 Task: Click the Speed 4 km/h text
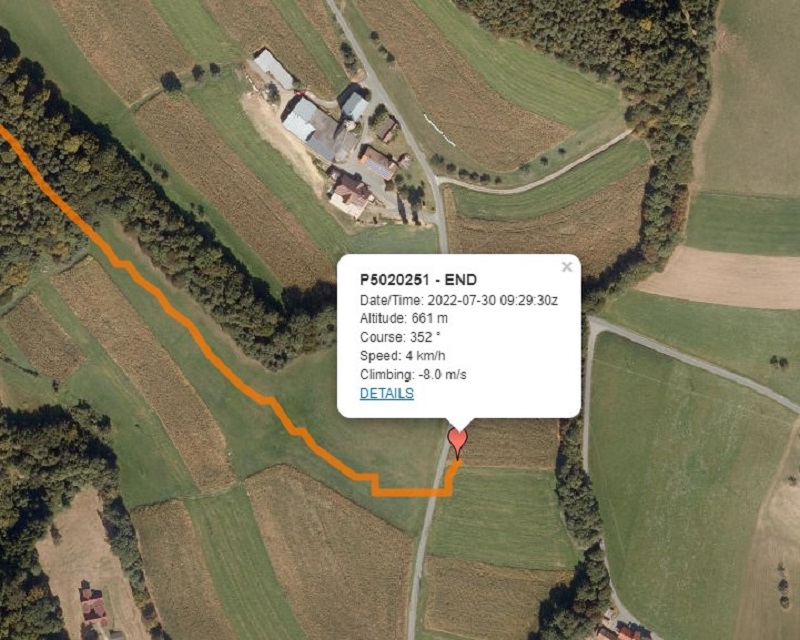pos(403,356)
